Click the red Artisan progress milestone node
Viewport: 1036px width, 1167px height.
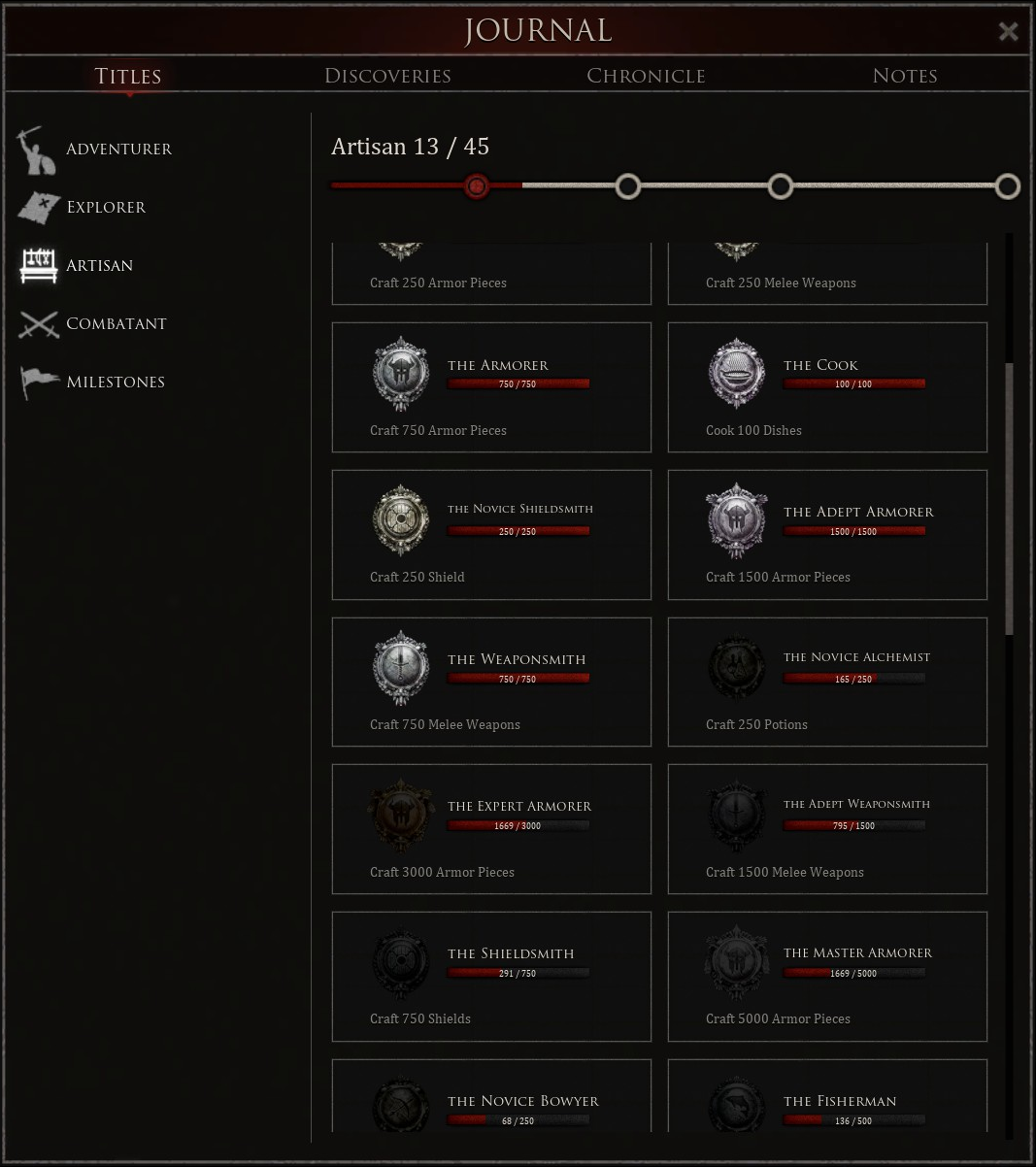(x=477, y=186)
